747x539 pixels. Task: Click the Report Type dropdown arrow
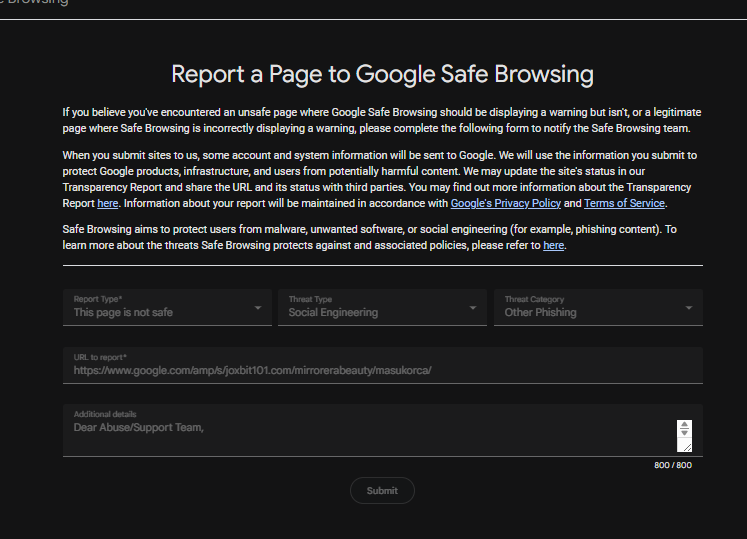[258, 308]
